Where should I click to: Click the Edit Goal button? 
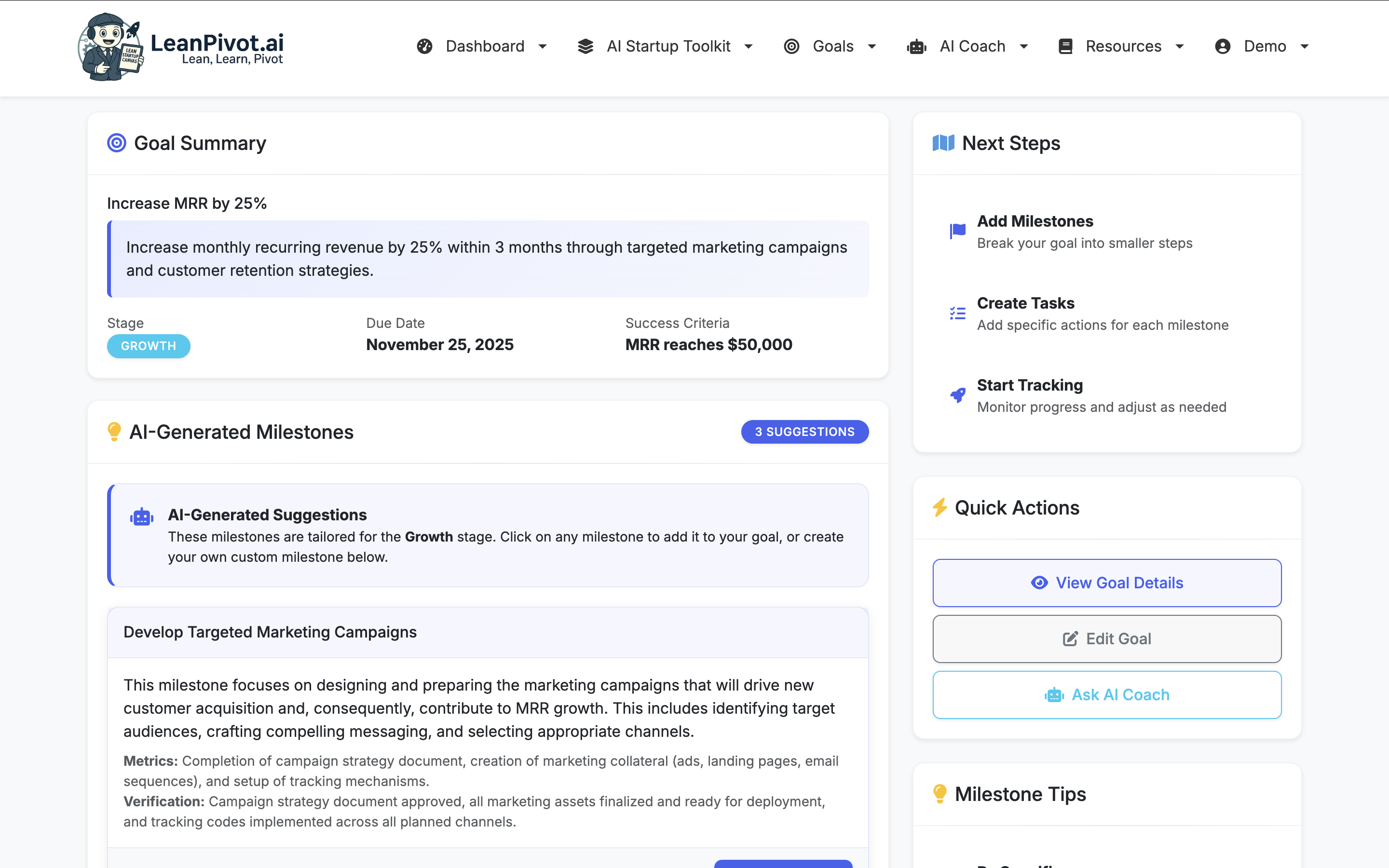coord(1106,639)
